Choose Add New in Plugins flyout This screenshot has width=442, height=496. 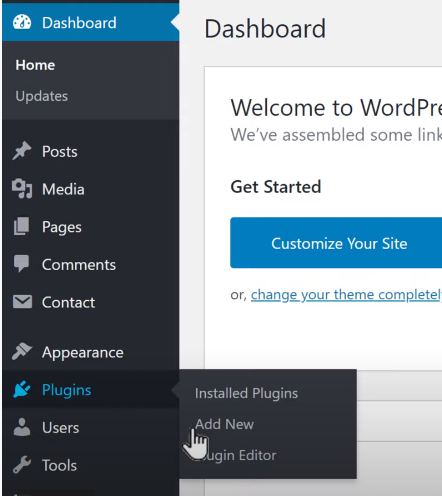click(224, 424)
